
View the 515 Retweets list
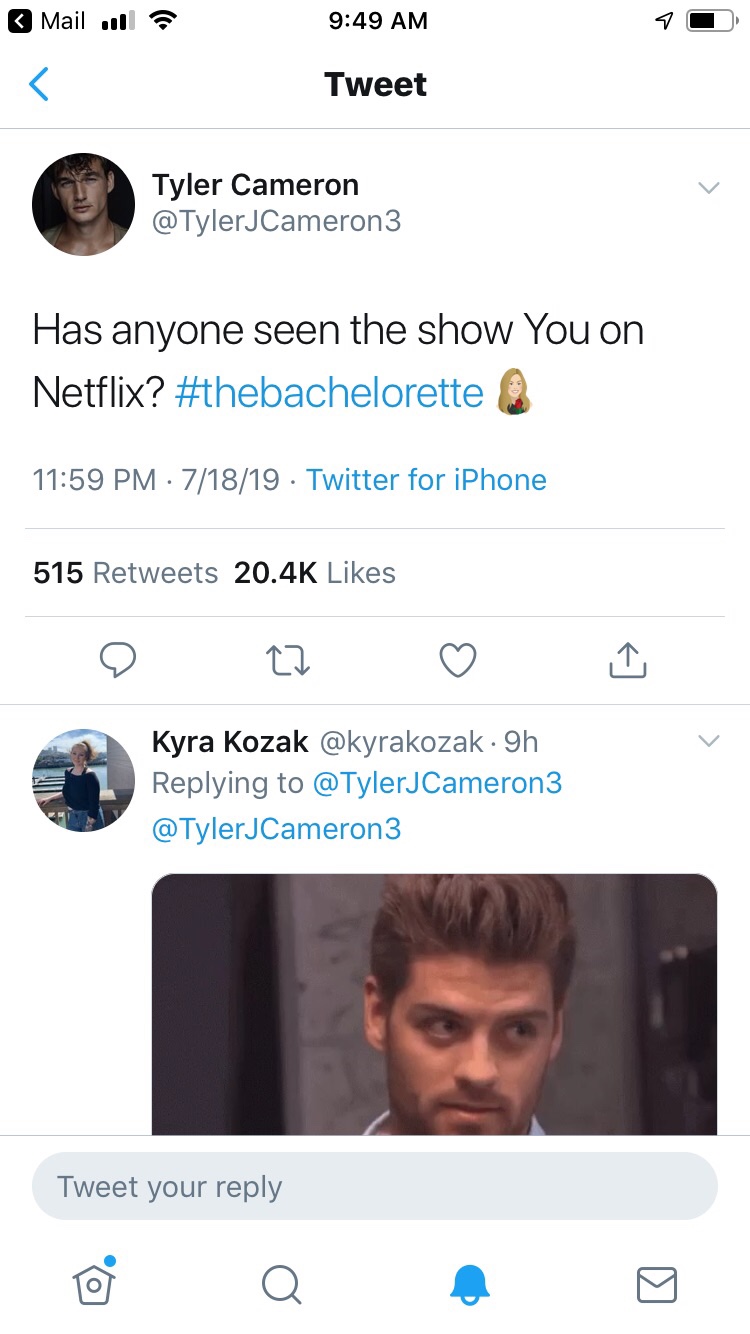(125, 573)
